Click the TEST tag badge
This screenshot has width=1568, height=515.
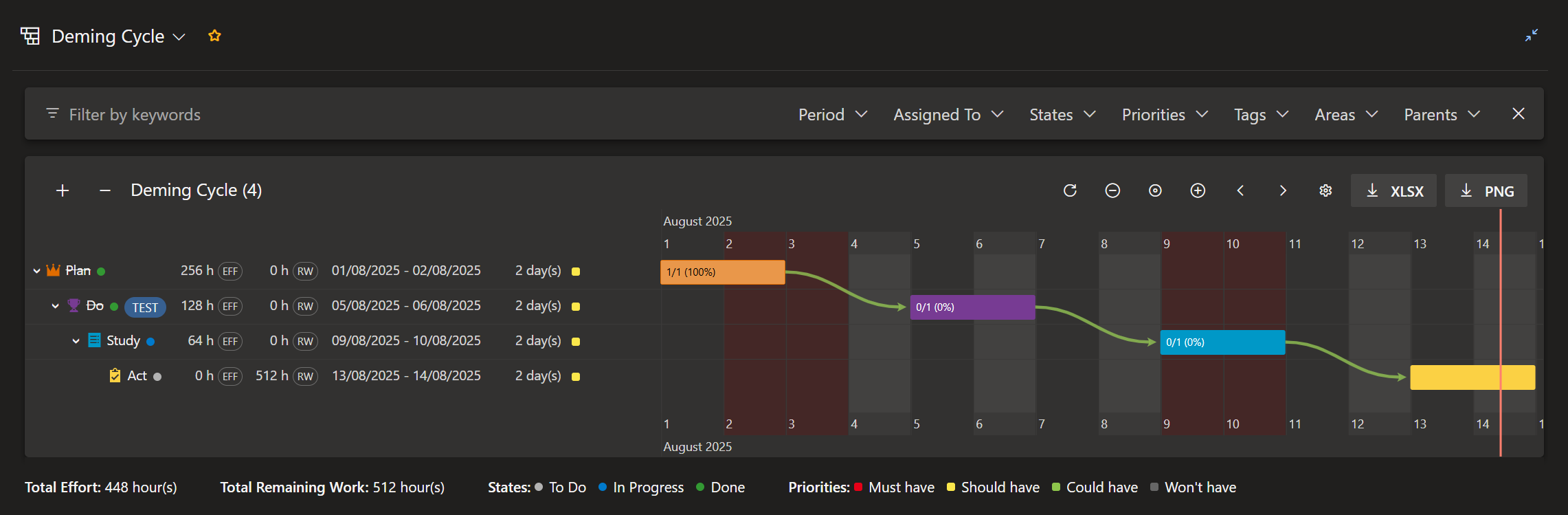145,307
